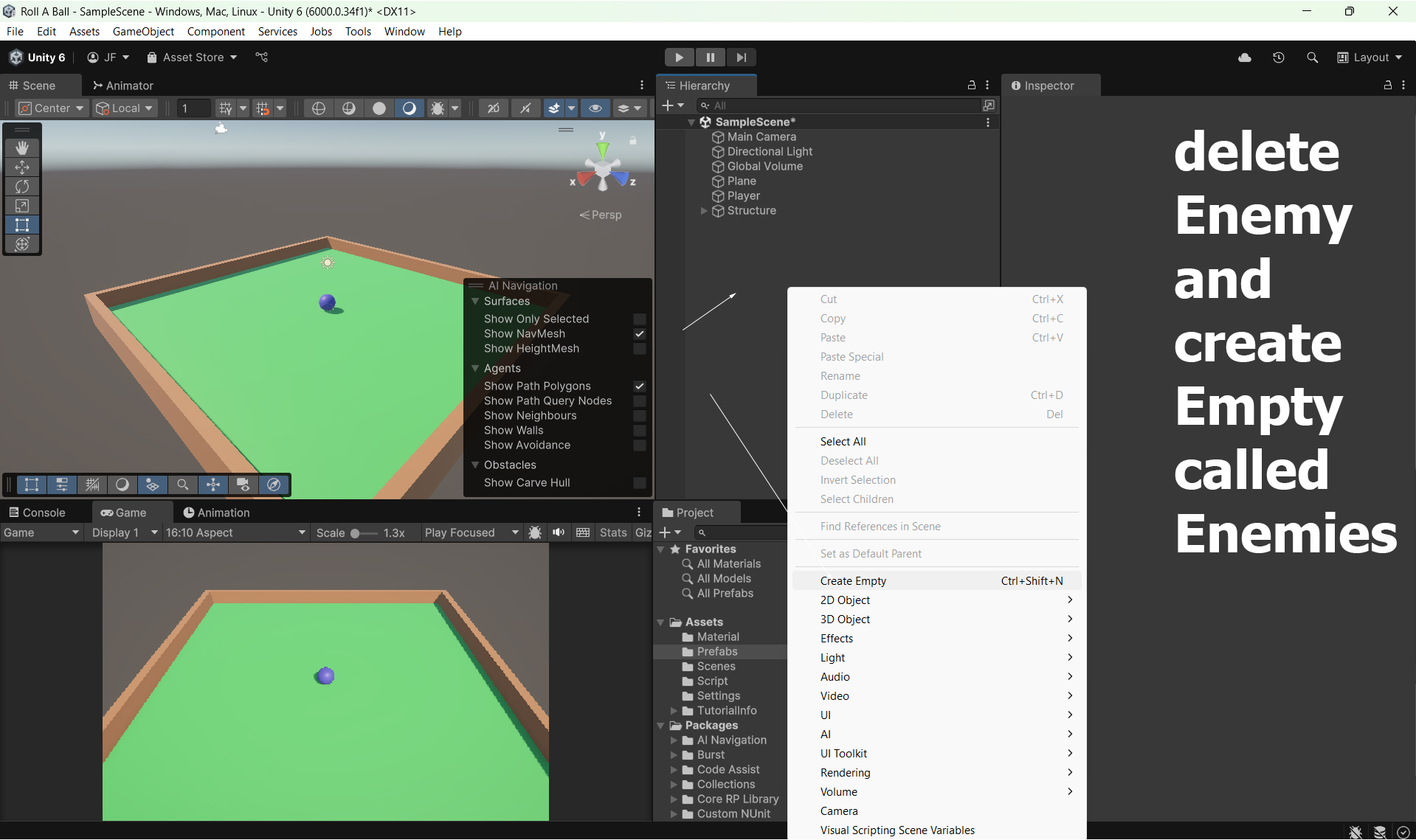Toggle Show Path Polygons checkbox

[640, 386]
